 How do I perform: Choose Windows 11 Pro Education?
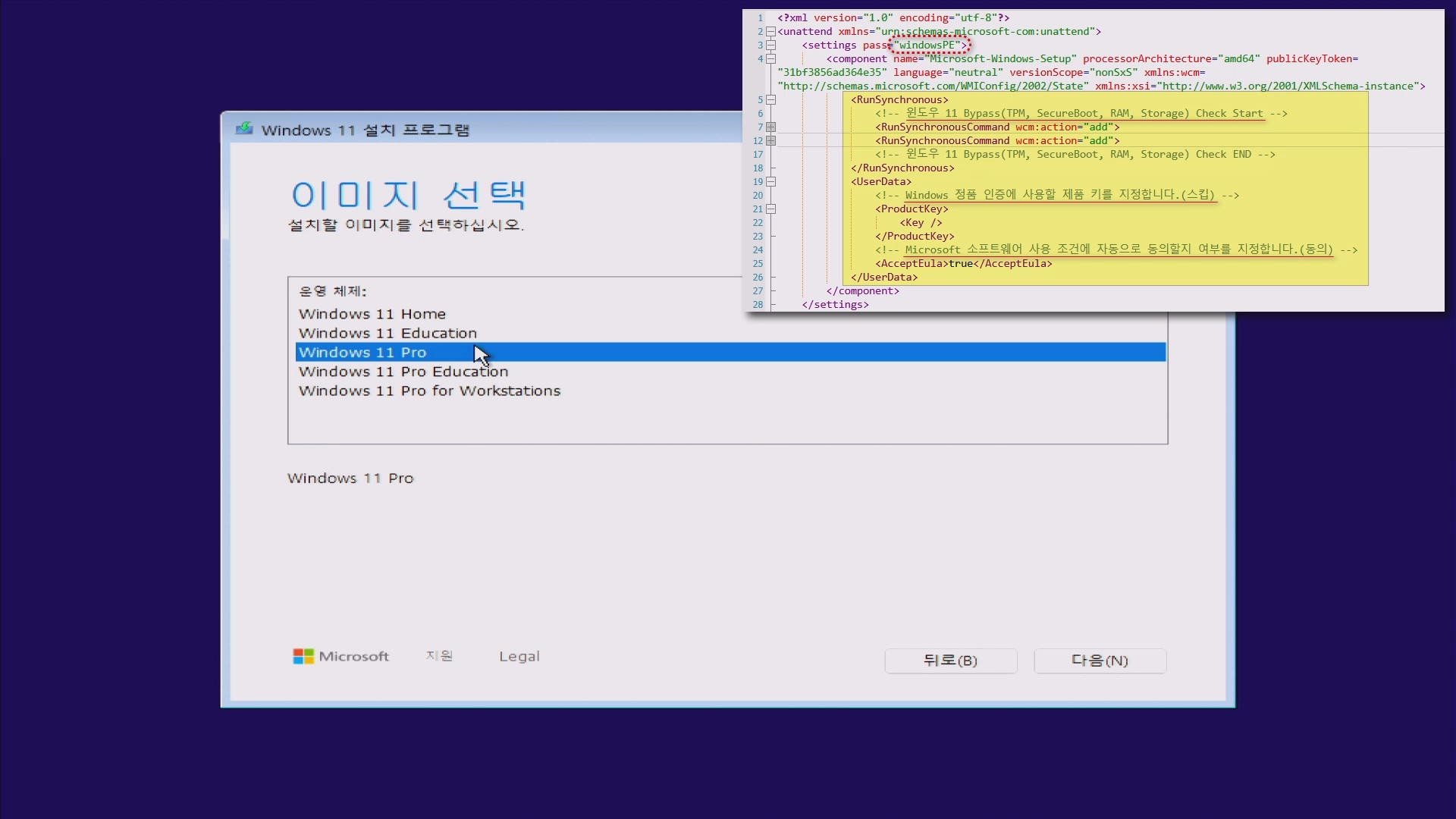tap(403, 372)
